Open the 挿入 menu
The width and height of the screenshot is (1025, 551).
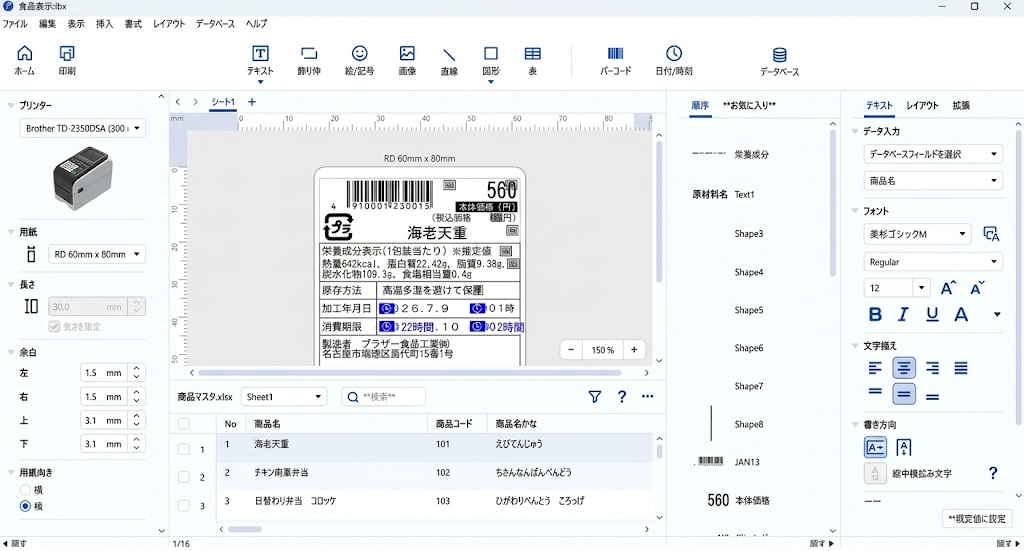pos(105,24)
